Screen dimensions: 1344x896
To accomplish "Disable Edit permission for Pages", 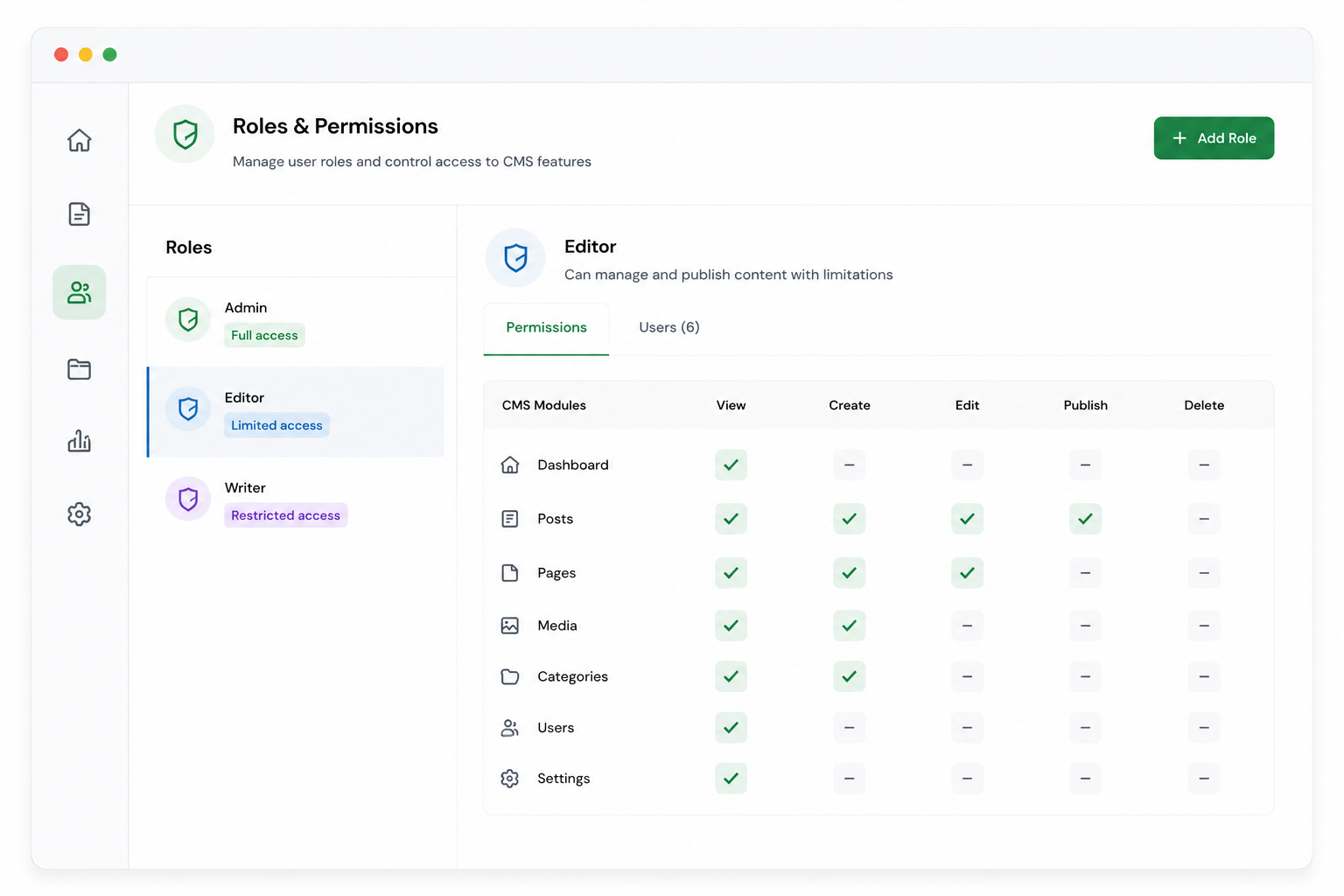I will (x=967, y=573).
